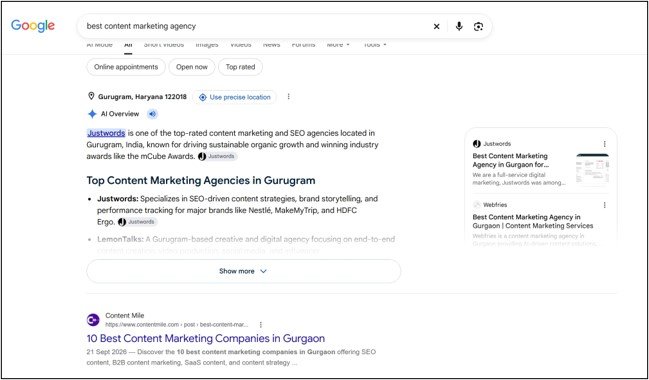Apply the Open now filter chip

192,67
